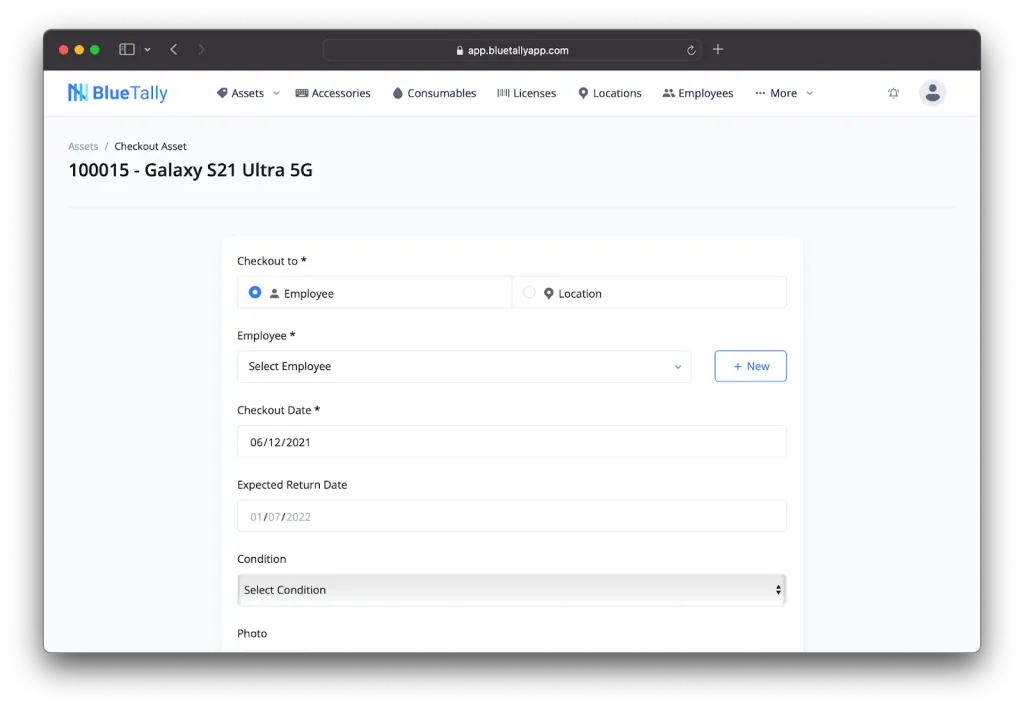
Task: Open user profile avatar menu
Action: pyautogui.click(x=933, y=93)
